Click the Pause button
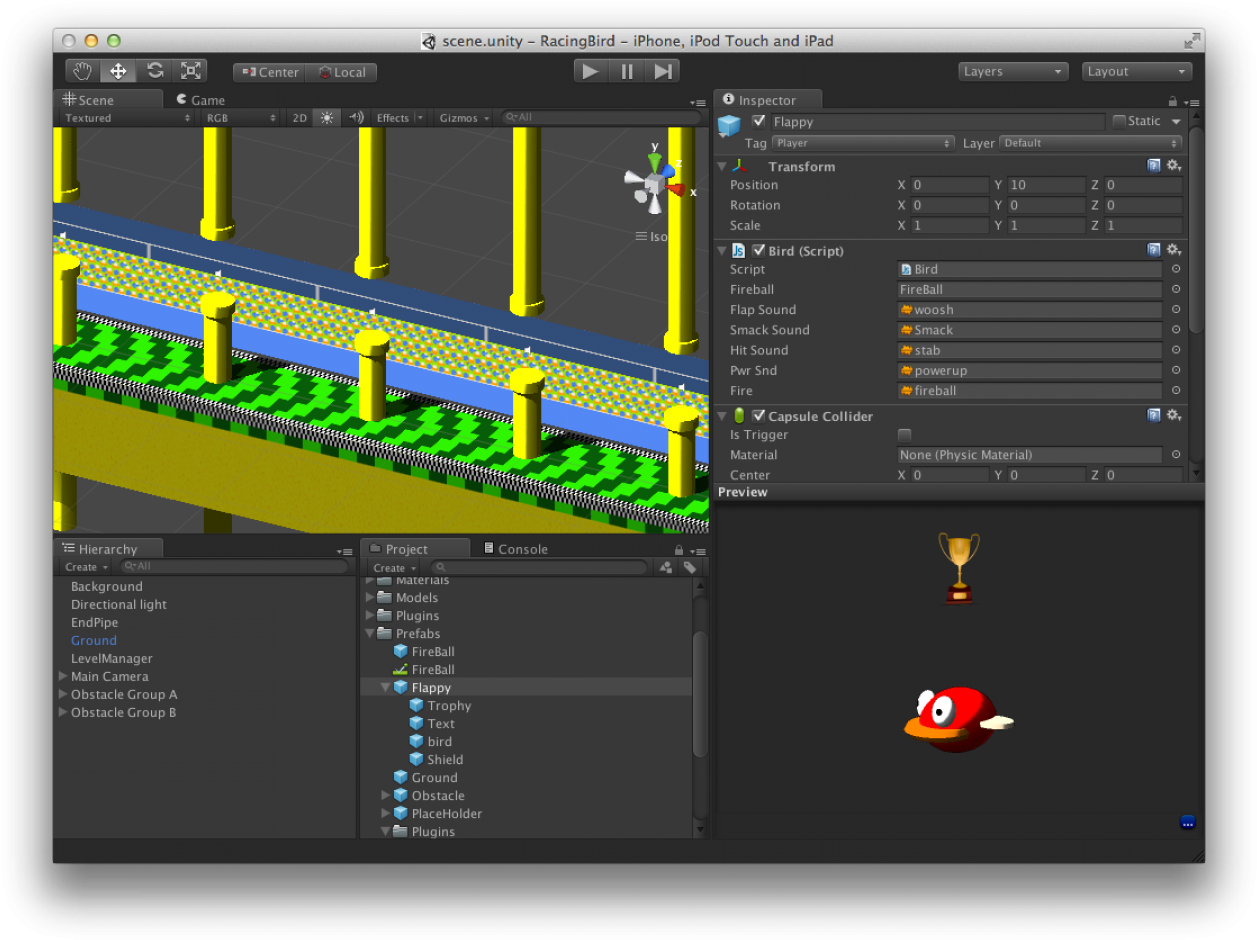This screenshot has height=940, width=1257. click(627, 71)
